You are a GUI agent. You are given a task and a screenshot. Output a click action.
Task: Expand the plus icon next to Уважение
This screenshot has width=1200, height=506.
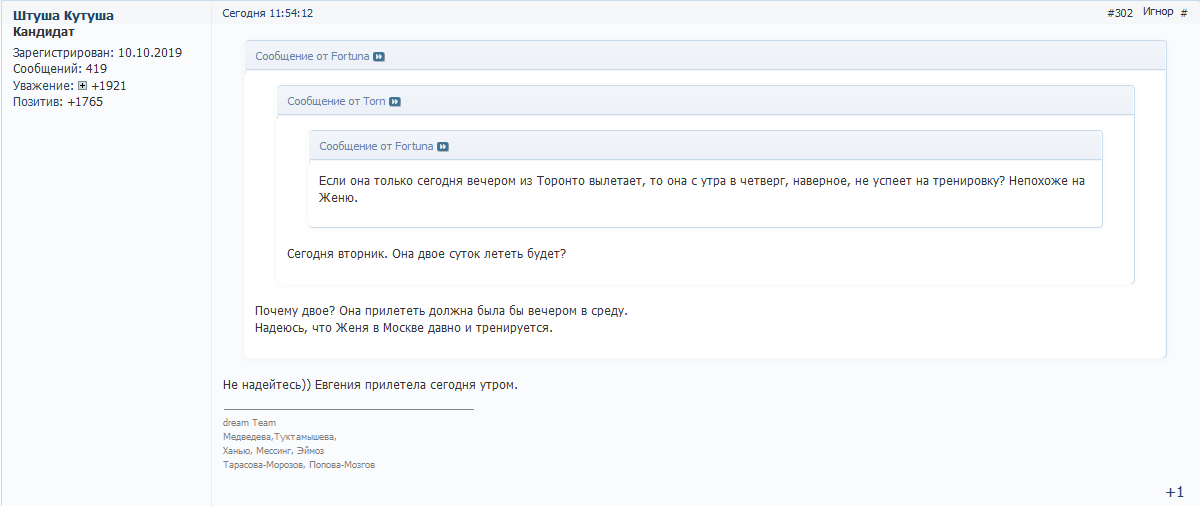82,86
